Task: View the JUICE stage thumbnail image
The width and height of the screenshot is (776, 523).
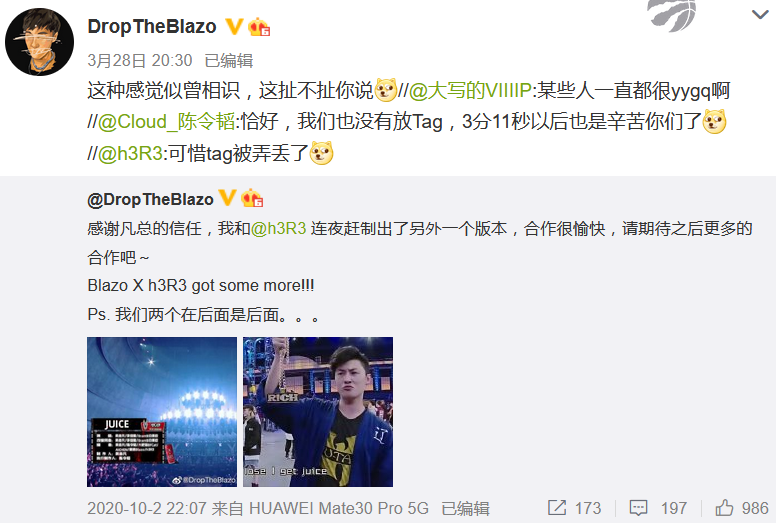Action: [x=162, y=412]
